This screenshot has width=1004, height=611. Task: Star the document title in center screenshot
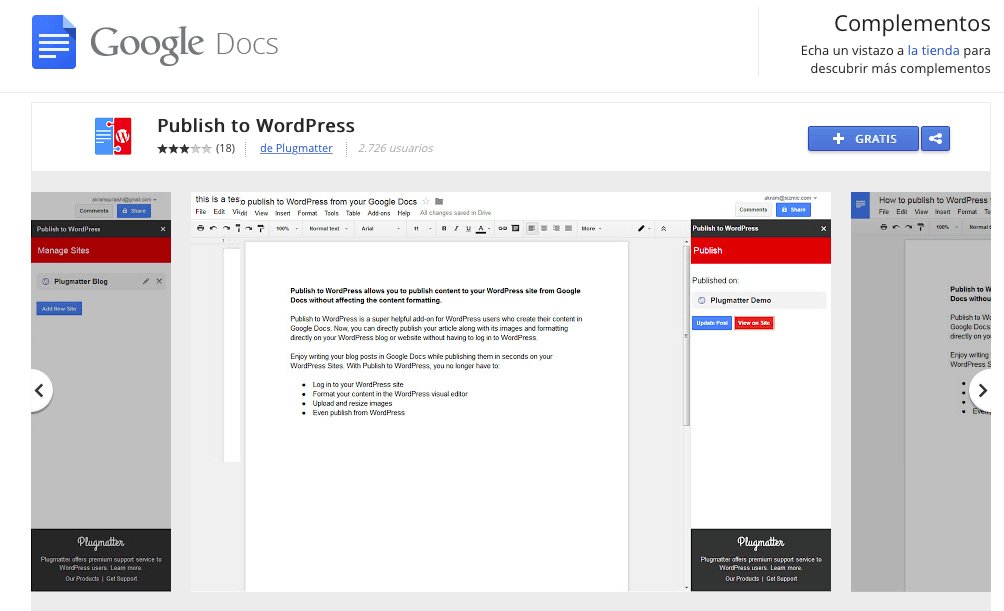[x=426, y=201]
